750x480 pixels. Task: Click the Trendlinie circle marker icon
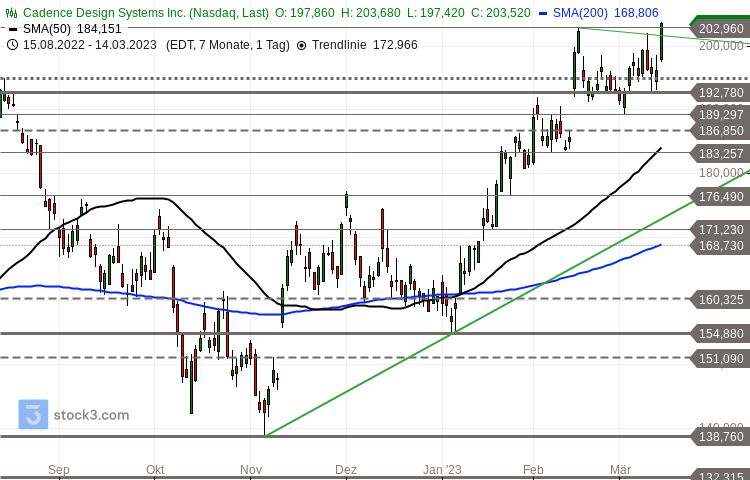(301, 45)
